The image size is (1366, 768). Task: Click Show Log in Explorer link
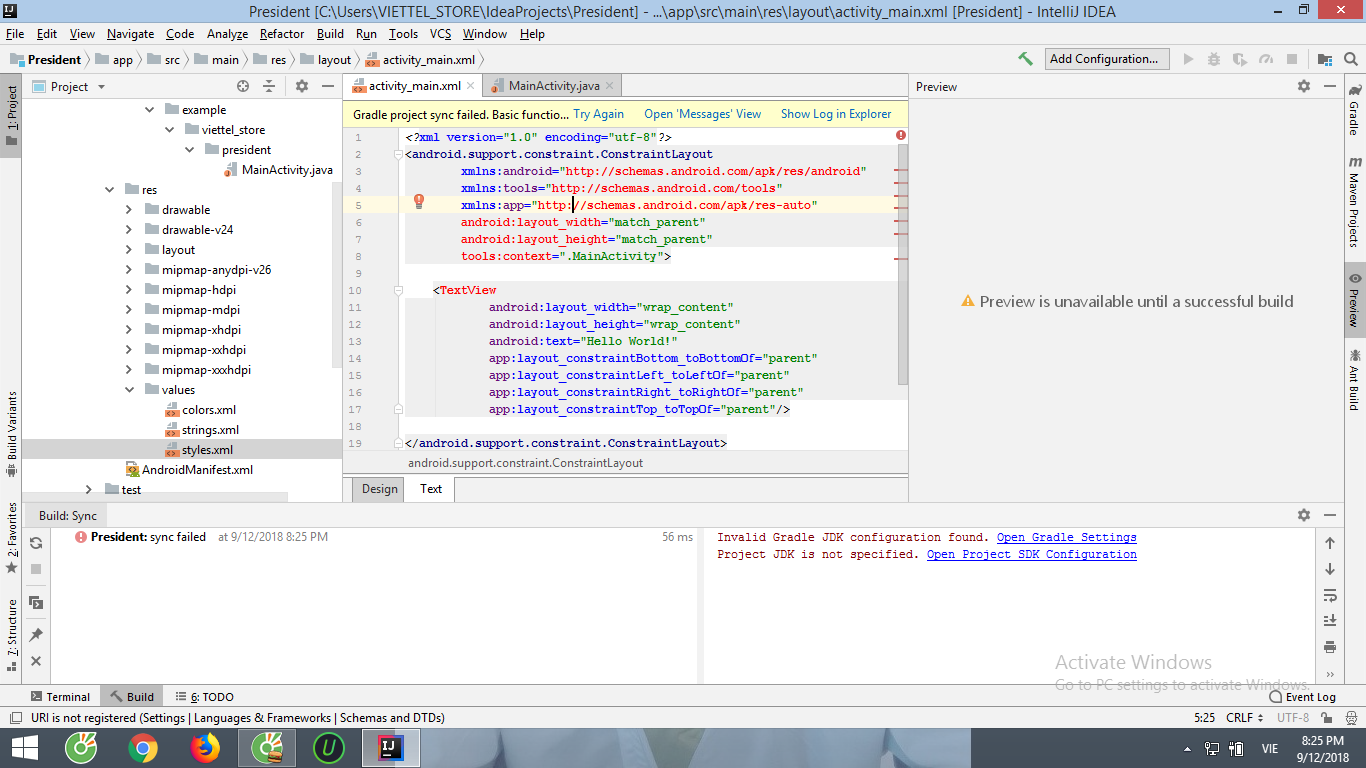pos(836,114)
